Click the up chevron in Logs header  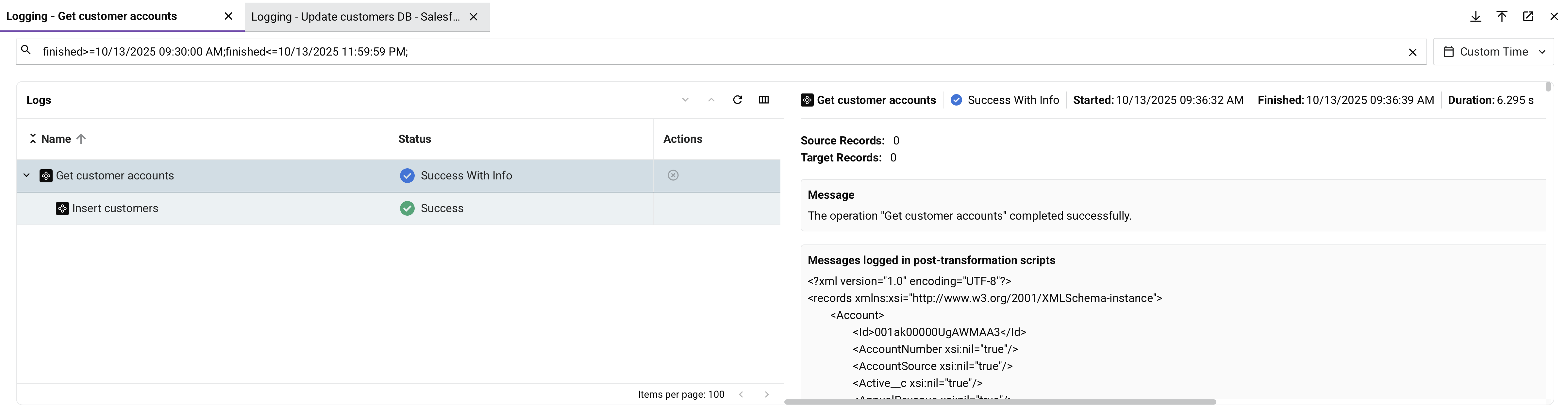(x=711, y=100)
